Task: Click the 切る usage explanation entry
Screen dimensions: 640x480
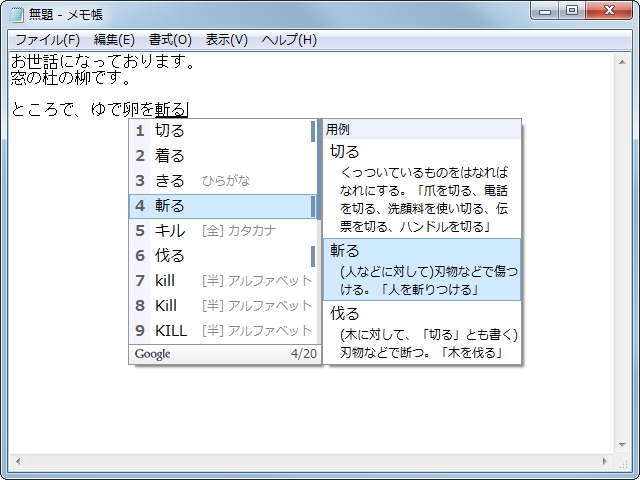Action: 422,189
